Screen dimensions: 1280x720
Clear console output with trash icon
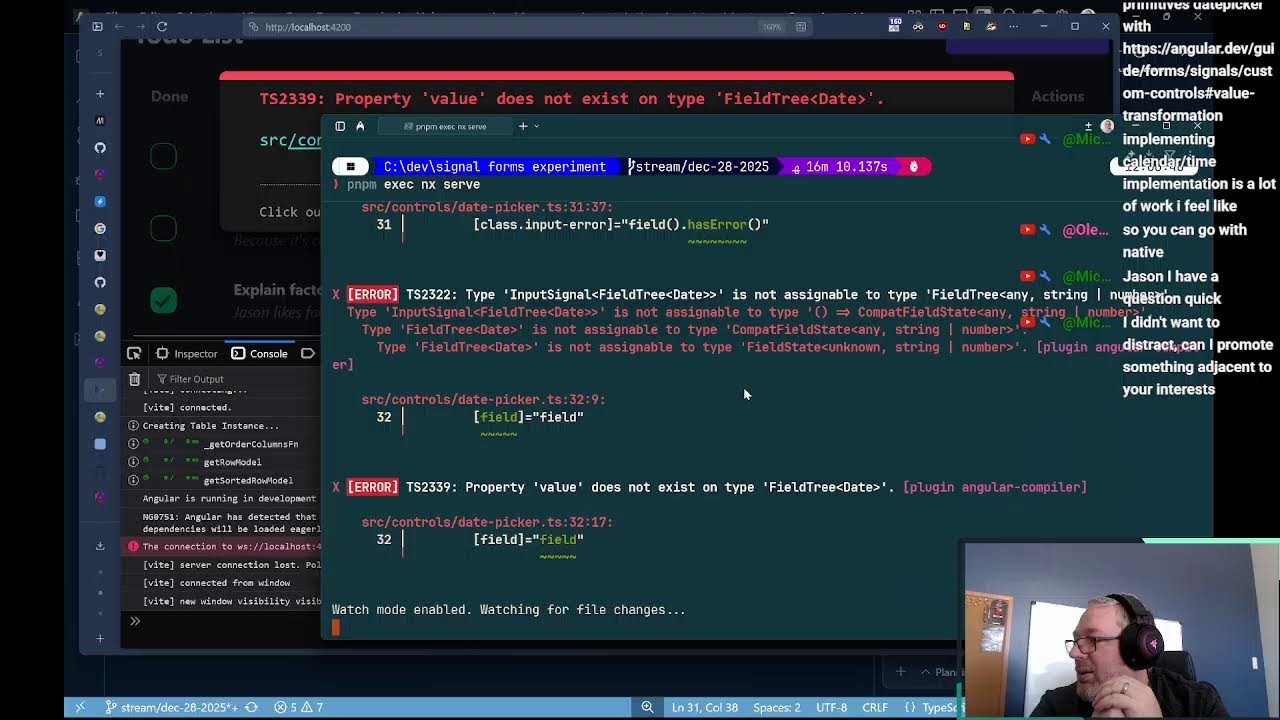pos(134,379)
